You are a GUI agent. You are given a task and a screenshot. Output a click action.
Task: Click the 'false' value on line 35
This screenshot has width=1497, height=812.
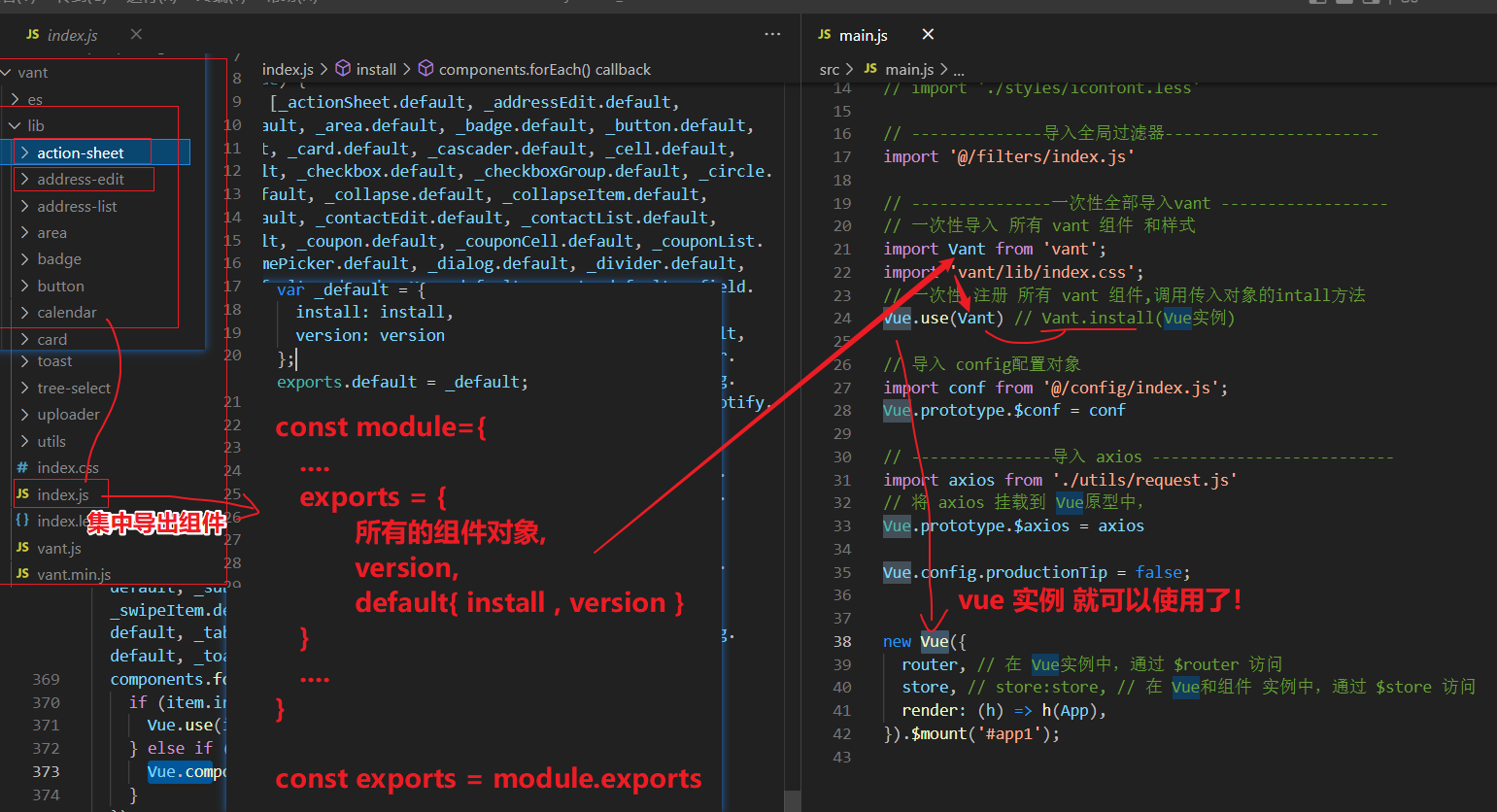pyautogui.click(x=1158, y=572)
